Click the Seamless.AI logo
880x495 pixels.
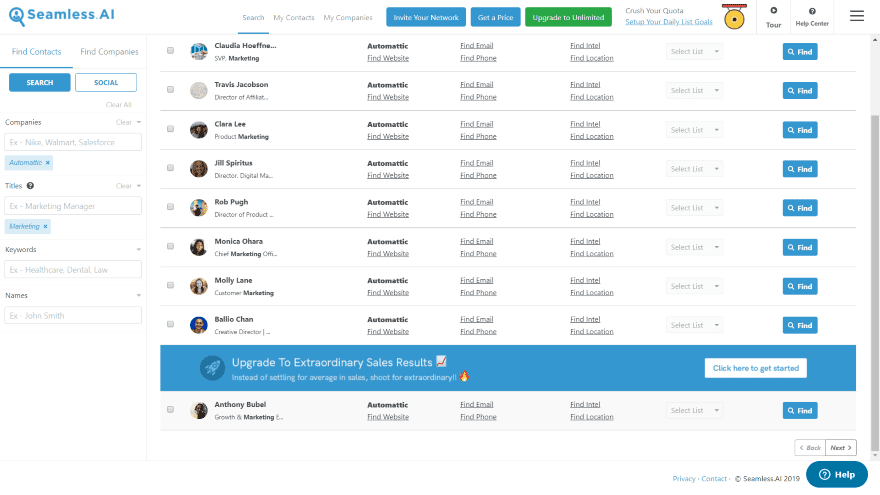click(x=62, y=16)
